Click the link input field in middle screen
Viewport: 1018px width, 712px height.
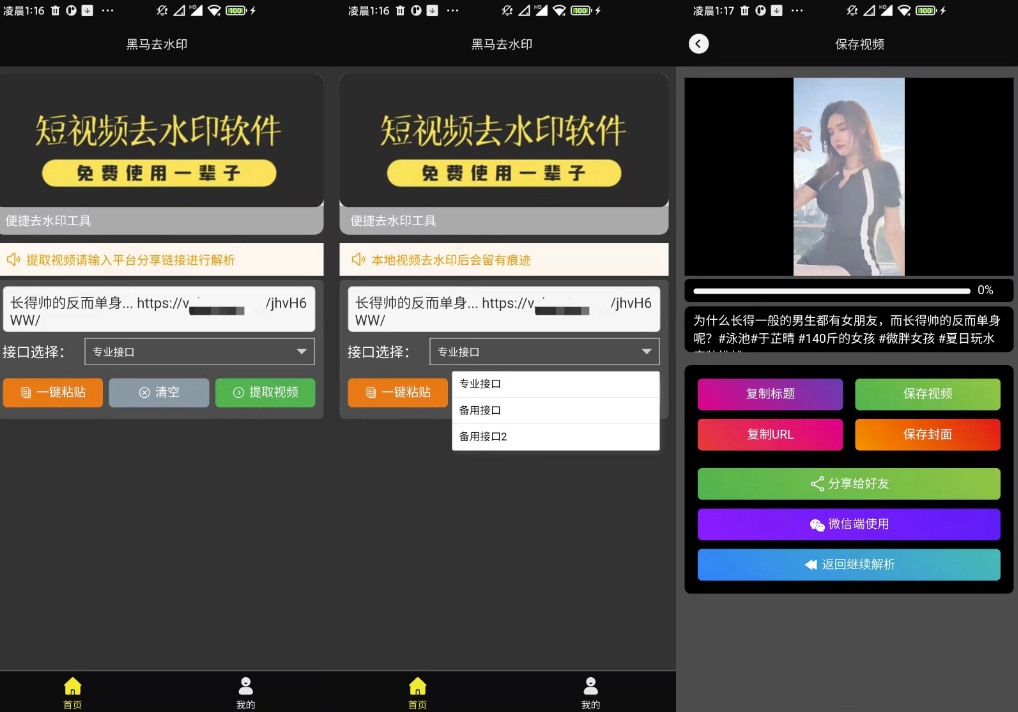click(504, 310)
